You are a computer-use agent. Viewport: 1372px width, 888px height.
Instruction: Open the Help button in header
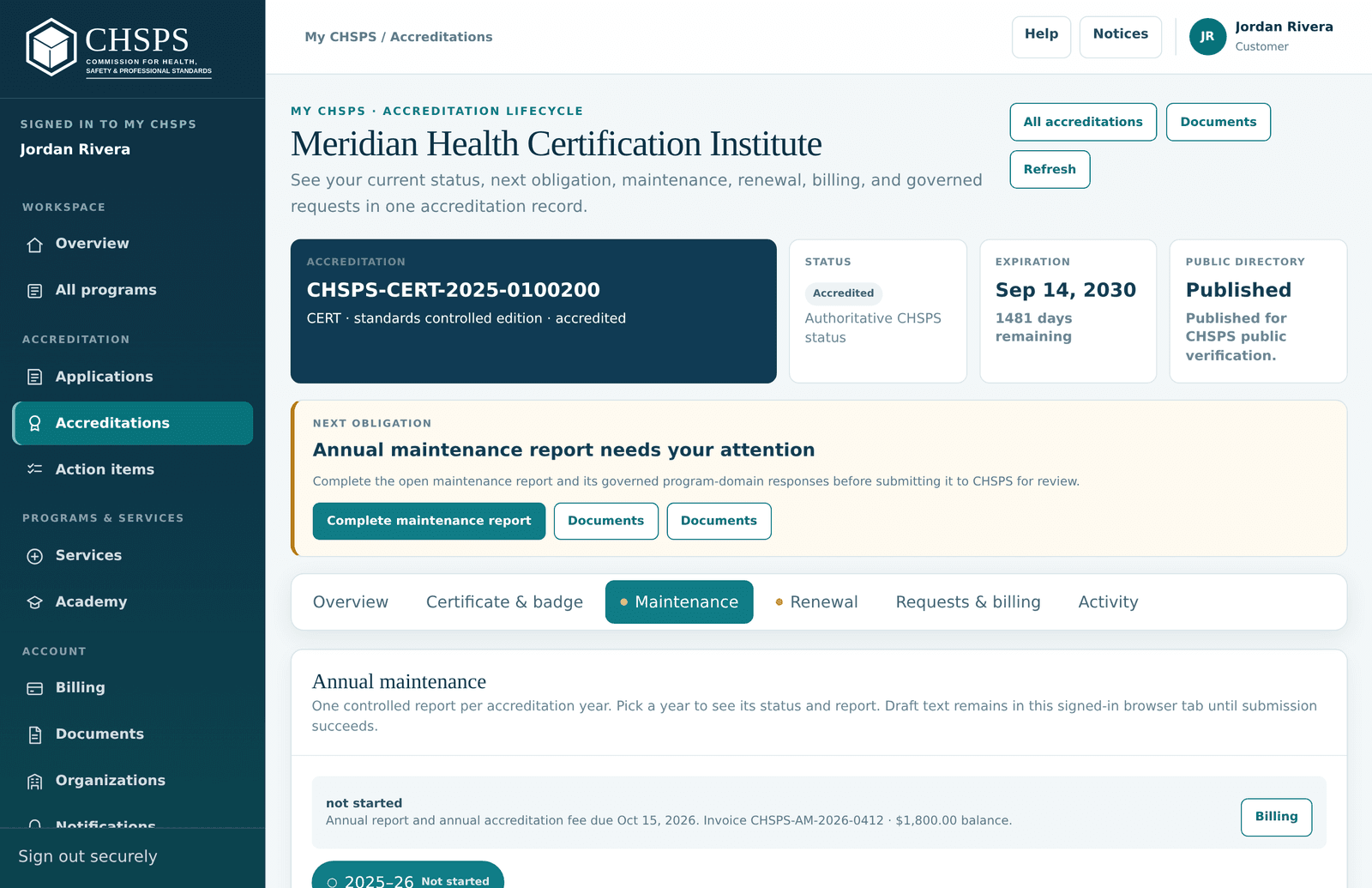click(1041, 37)
